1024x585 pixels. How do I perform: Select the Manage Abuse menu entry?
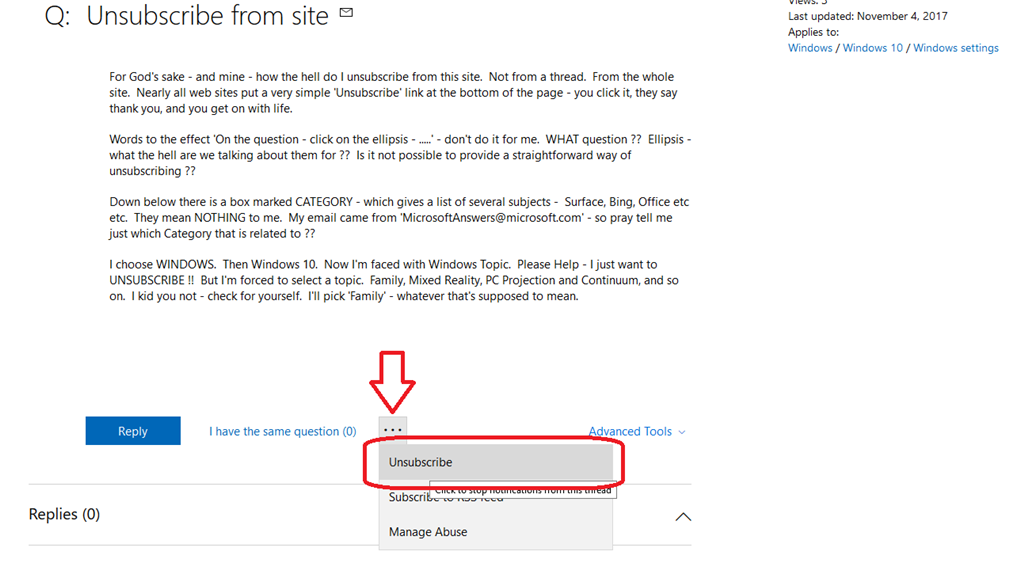[427, 531]
